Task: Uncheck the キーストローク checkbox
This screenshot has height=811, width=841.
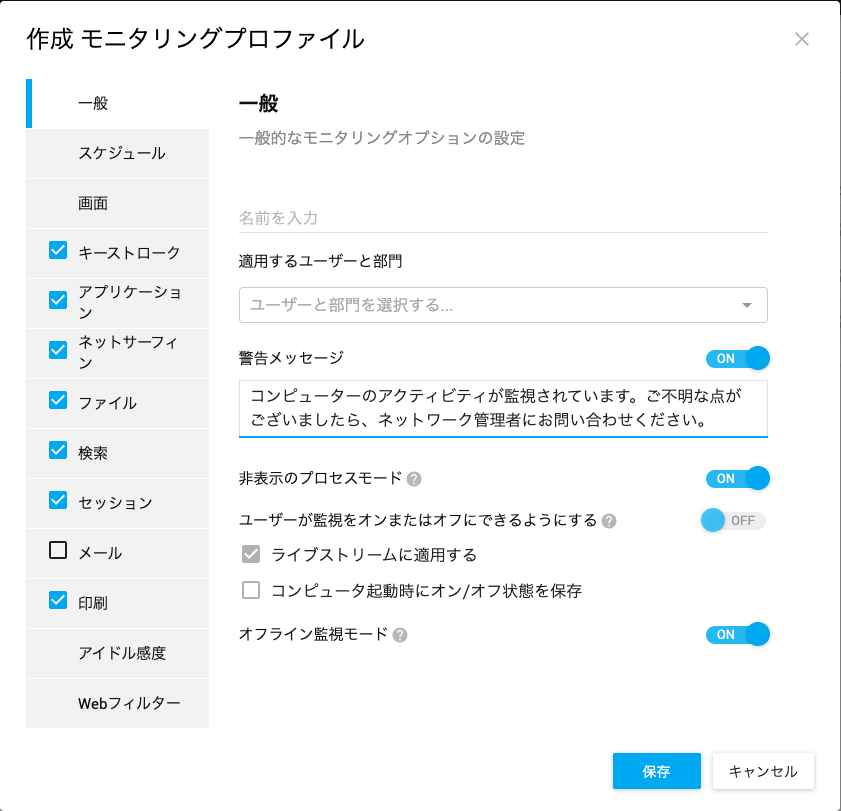Action: [x=58, y=250]
